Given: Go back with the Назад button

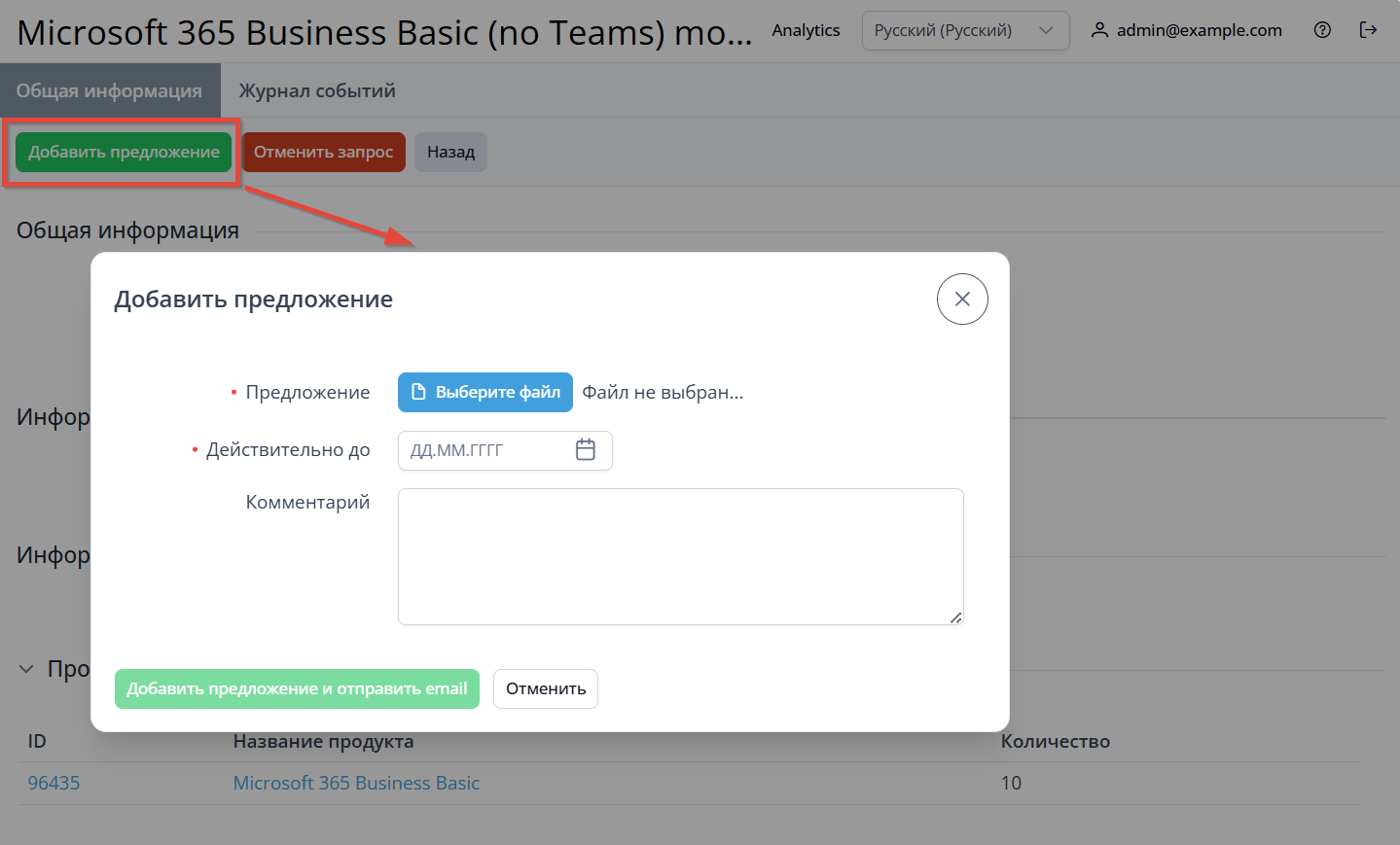Looking at the screenshot, I should 450,152.
